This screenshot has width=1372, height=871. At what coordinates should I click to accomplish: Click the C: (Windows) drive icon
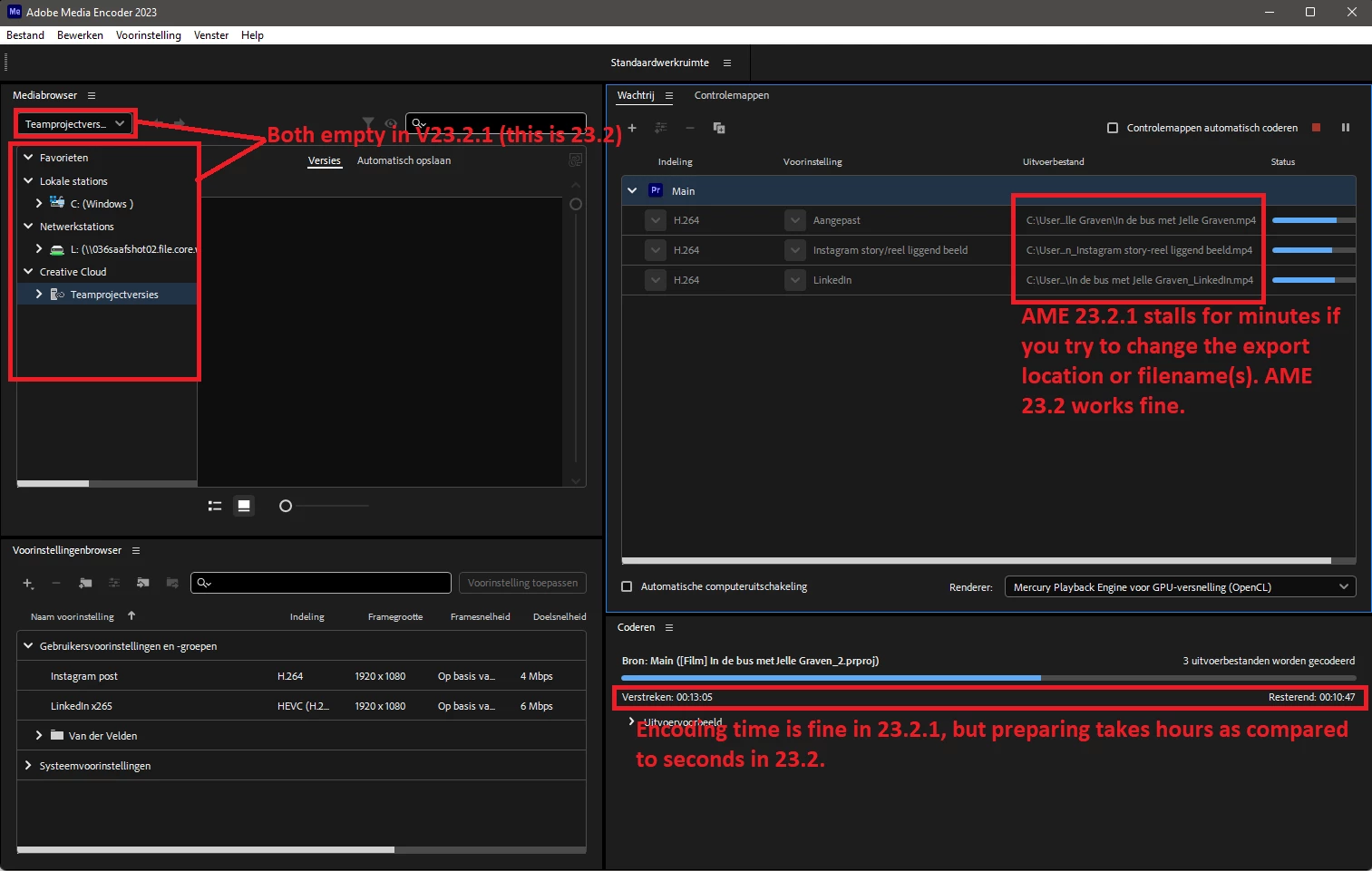[57, 203]
